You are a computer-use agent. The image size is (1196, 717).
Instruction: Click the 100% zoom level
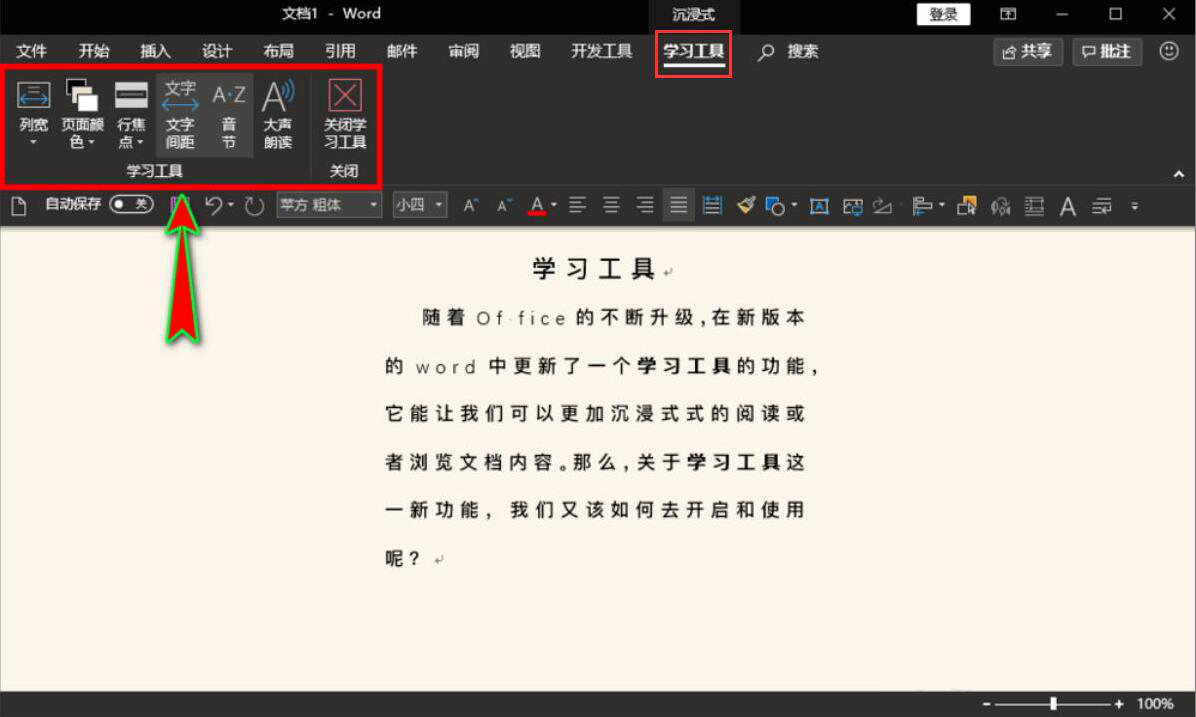pyautogui.click(x=1155, y=703)
